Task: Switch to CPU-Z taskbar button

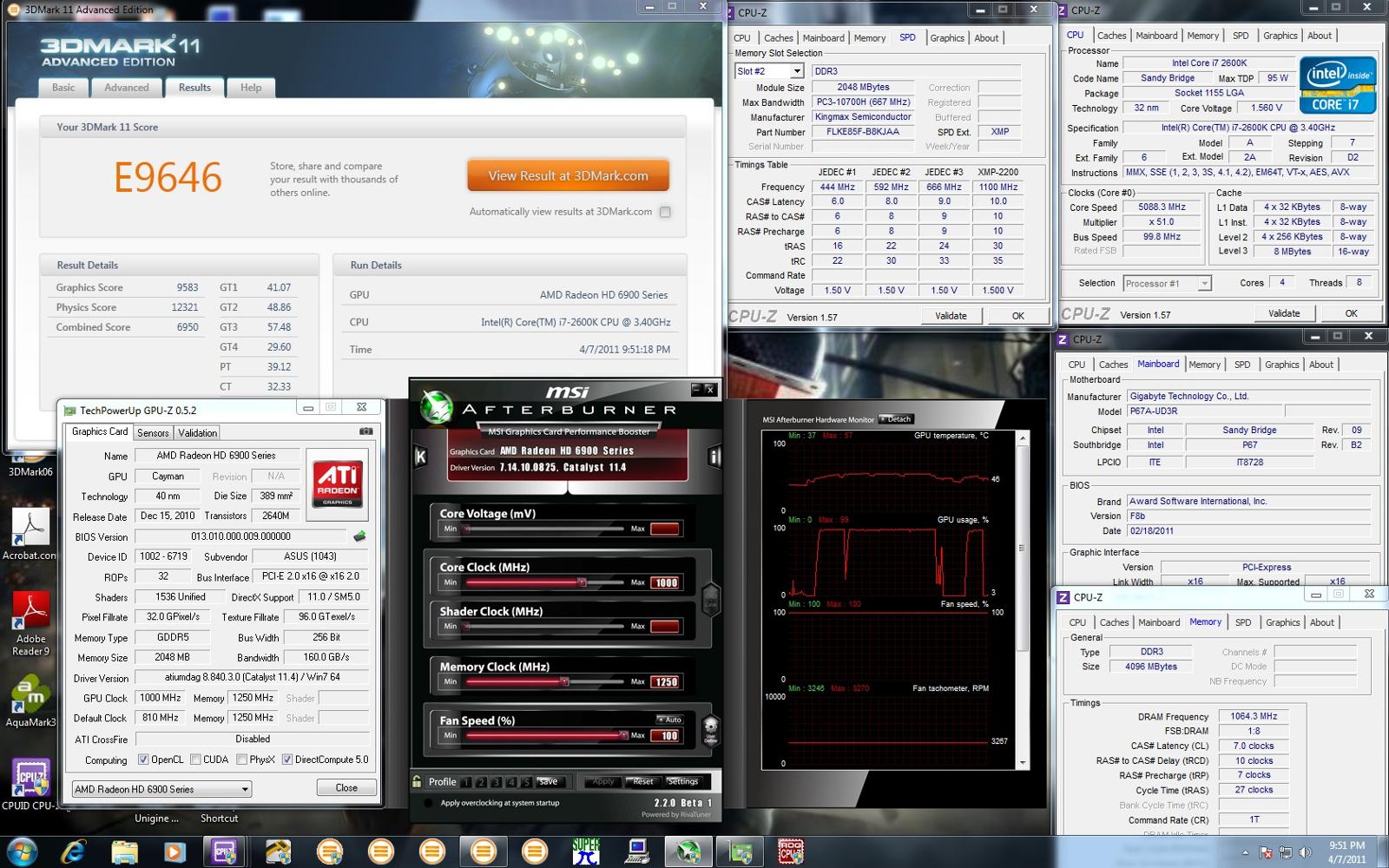Action: point(225,852)
